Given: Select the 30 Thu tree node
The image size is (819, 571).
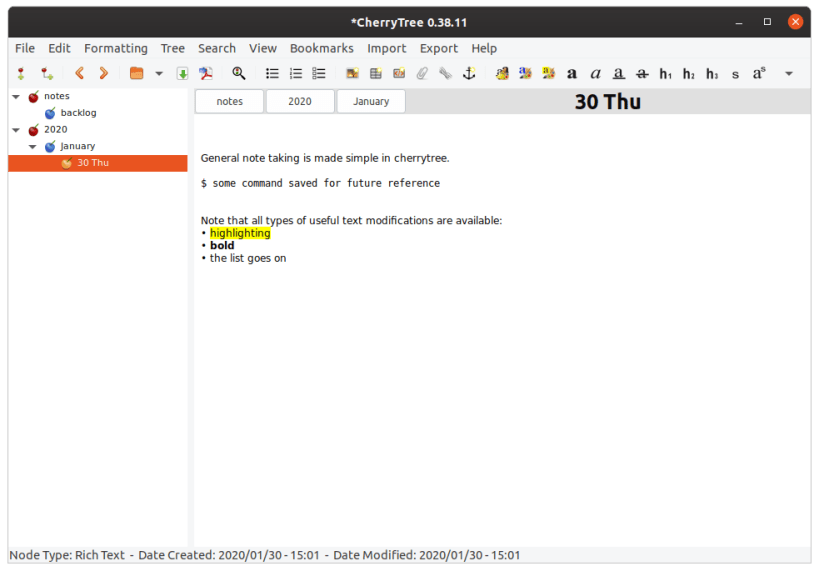Looking at the screenshot, I should 98,163.
